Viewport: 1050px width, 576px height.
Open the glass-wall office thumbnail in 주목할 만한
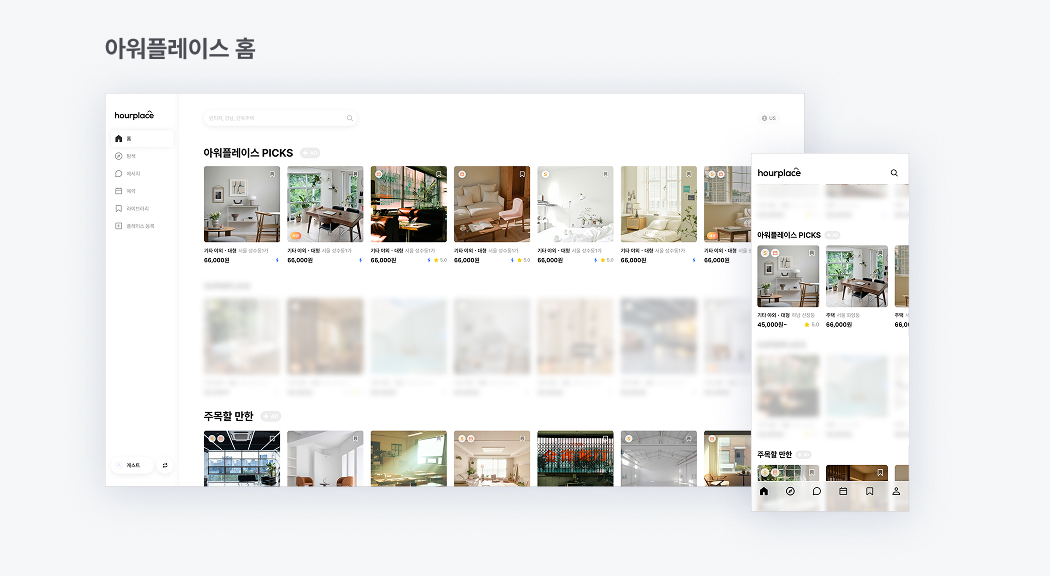242,458
